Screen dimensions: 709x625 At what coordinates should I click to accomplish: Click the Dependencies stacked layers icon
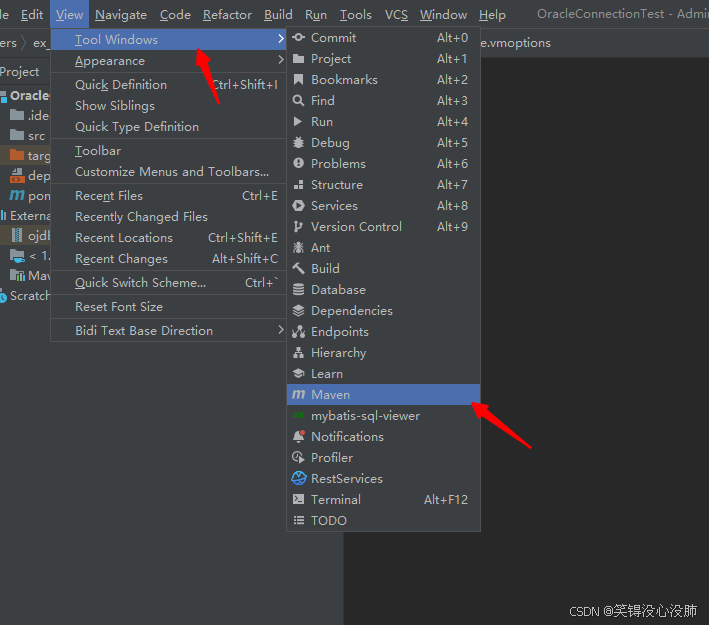pyautogui.click(x=298, y=310)
